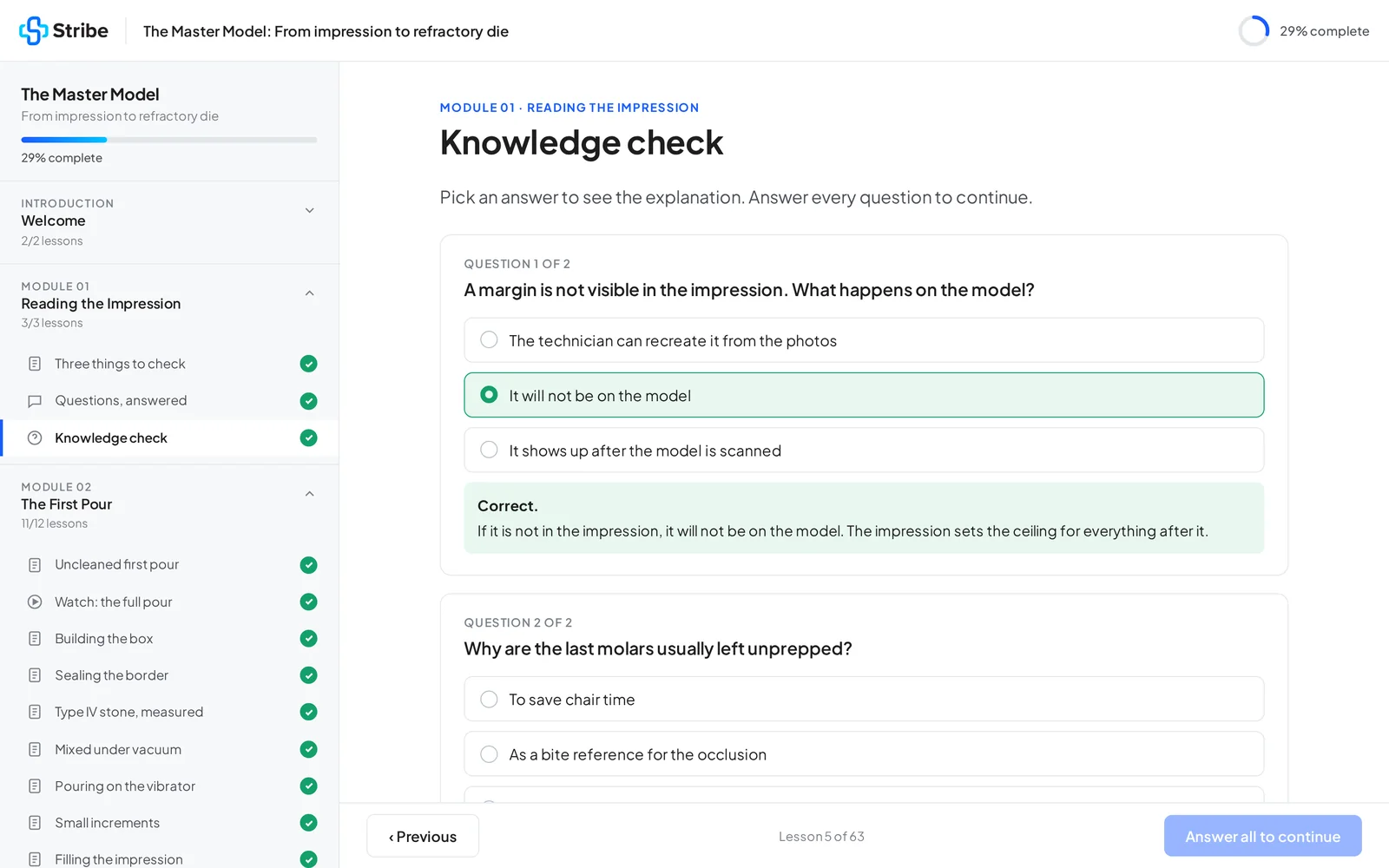1389x868 pixels.
Task: Click the '29% complete' header text
Action: pos(1324,31)
